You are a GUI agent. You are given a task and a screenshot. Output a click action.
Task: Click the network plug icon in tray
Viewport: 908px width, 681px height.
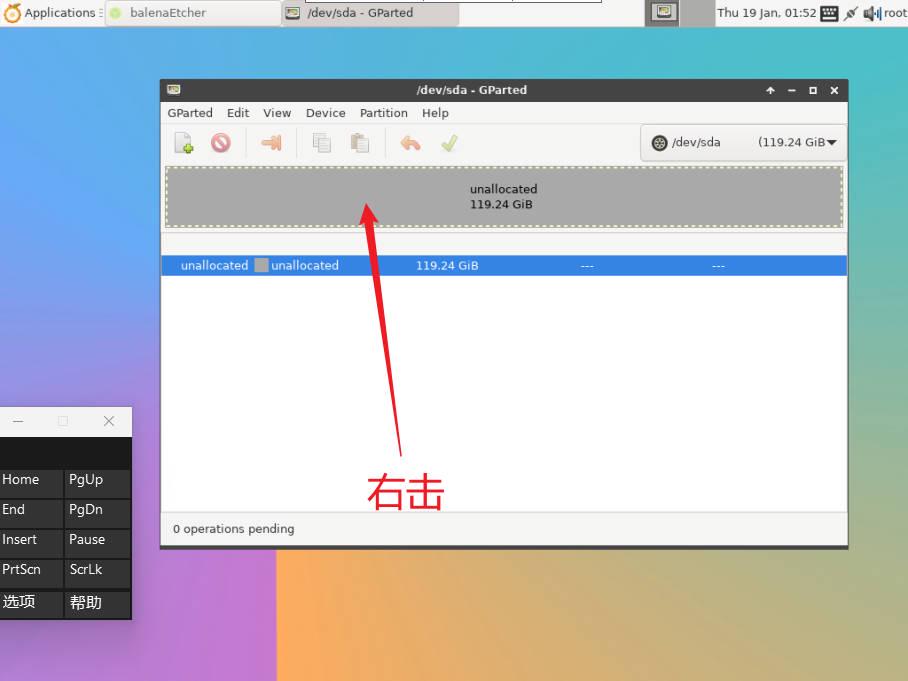click(850, 13)
